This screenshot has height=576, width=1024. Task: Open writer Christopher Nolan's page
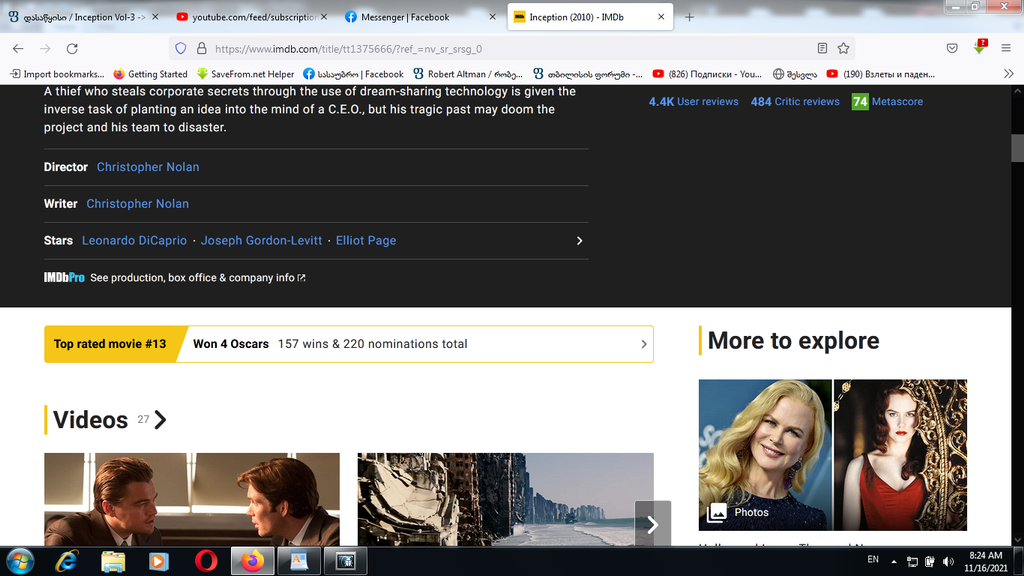[x=138, y=204]
